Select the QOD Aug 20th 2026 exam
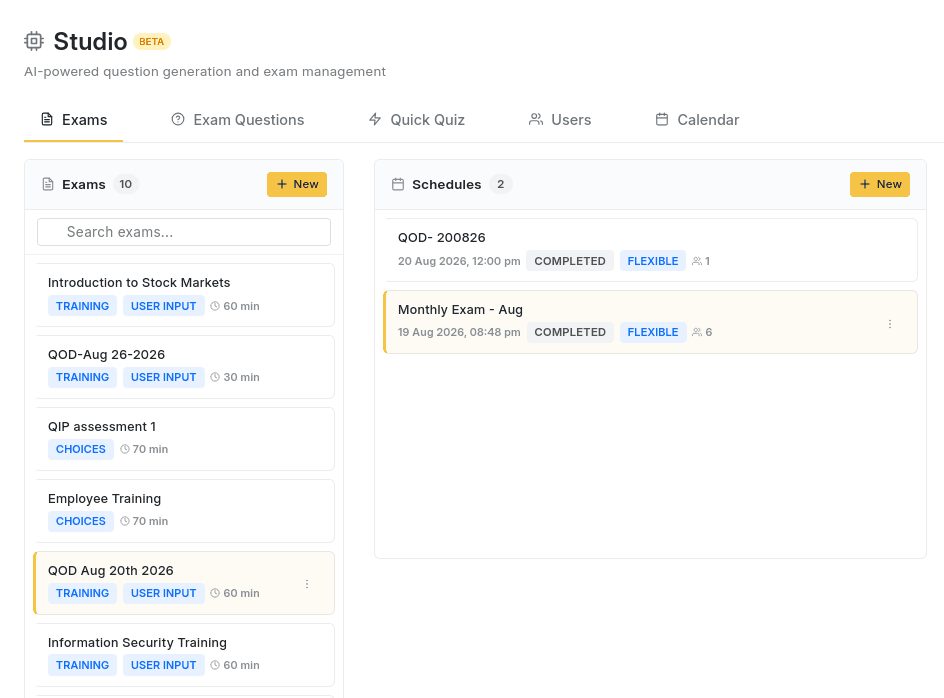Viewport: 944px width, 698px height. click(184, 583)
